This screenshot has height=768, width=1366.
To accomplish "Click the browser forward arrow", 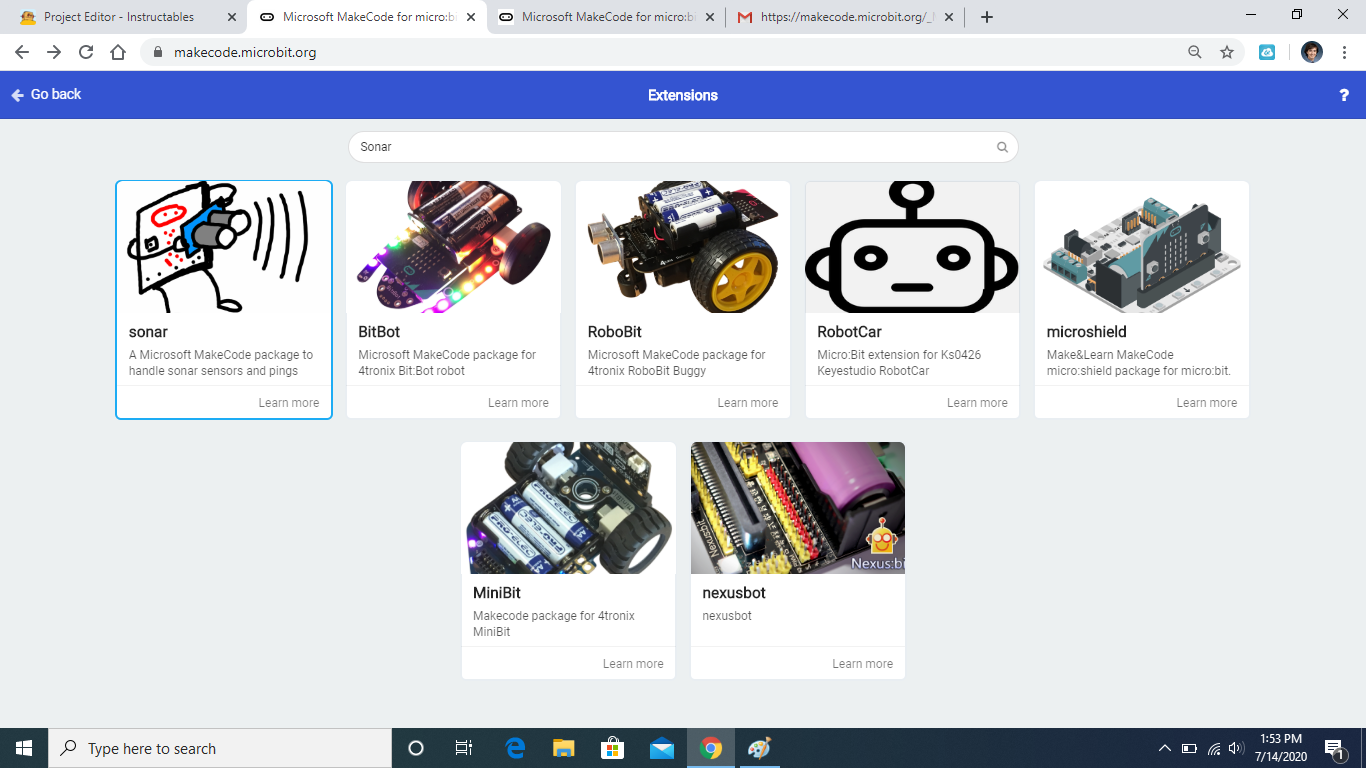I will (x=54, y=52).
